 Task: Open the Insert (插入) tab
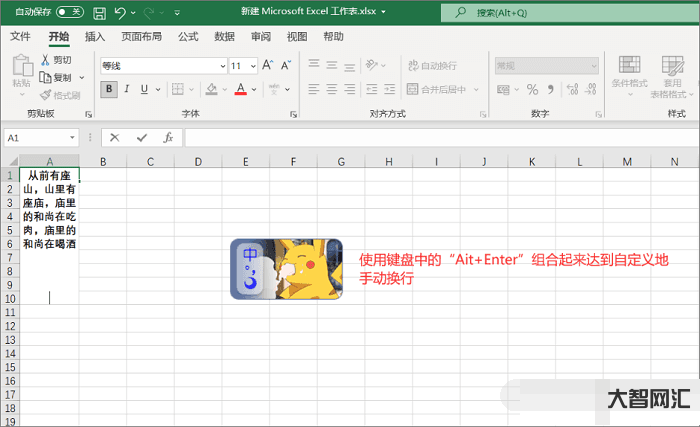pyautogui.click(x=95, y=36)
